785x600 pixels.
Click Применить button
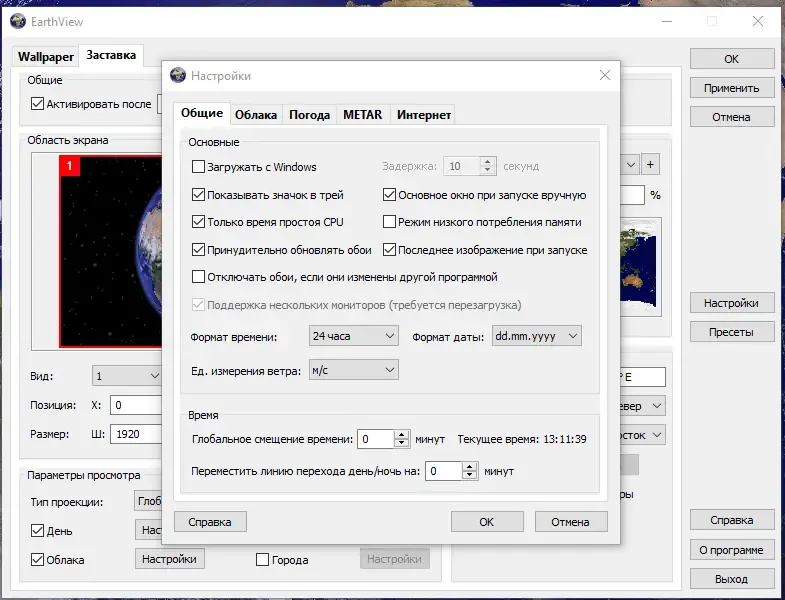(x=731, y=88)
